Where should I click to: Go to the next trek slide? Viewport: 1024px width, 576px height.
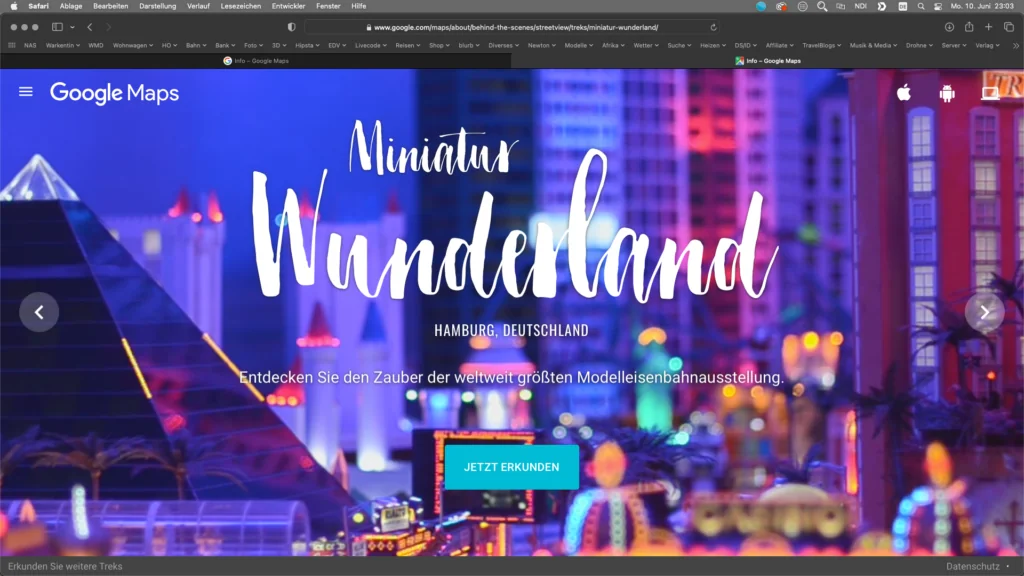[x=985, y=312]
